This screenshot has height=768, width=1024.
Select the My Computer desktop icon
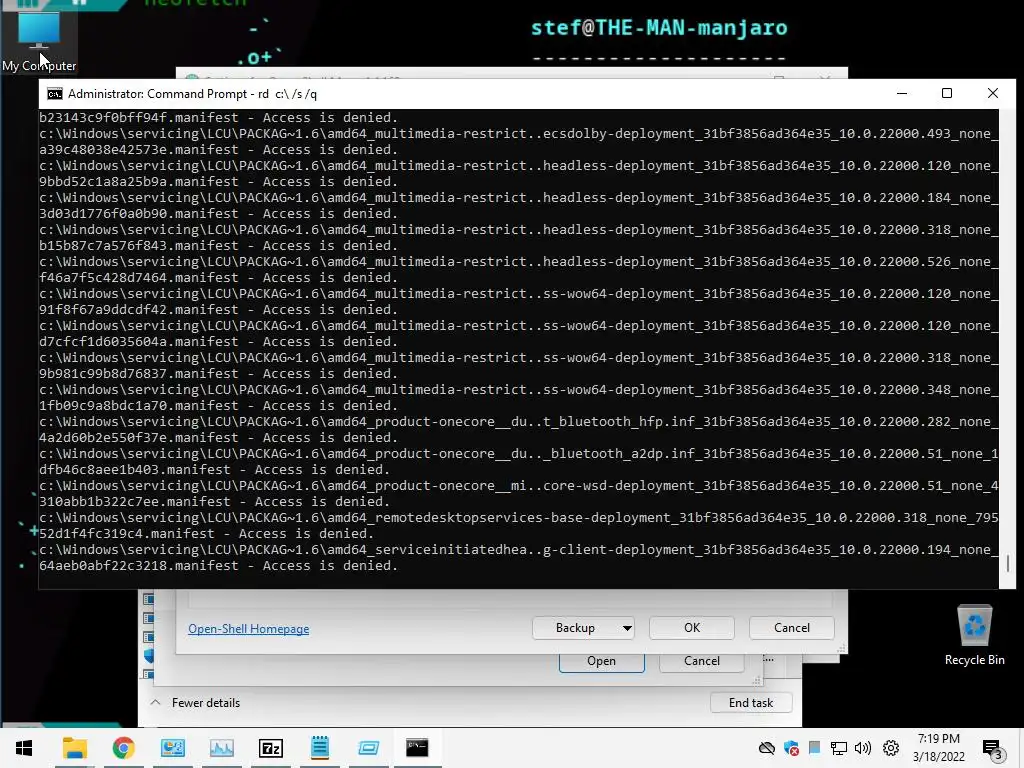pos(39,42)
